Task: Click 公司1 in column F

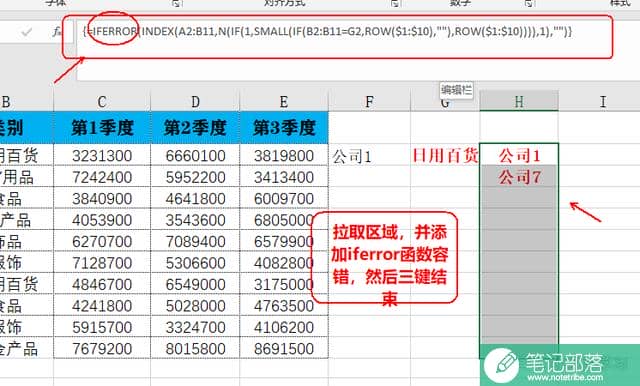Action: pos(369,155)
